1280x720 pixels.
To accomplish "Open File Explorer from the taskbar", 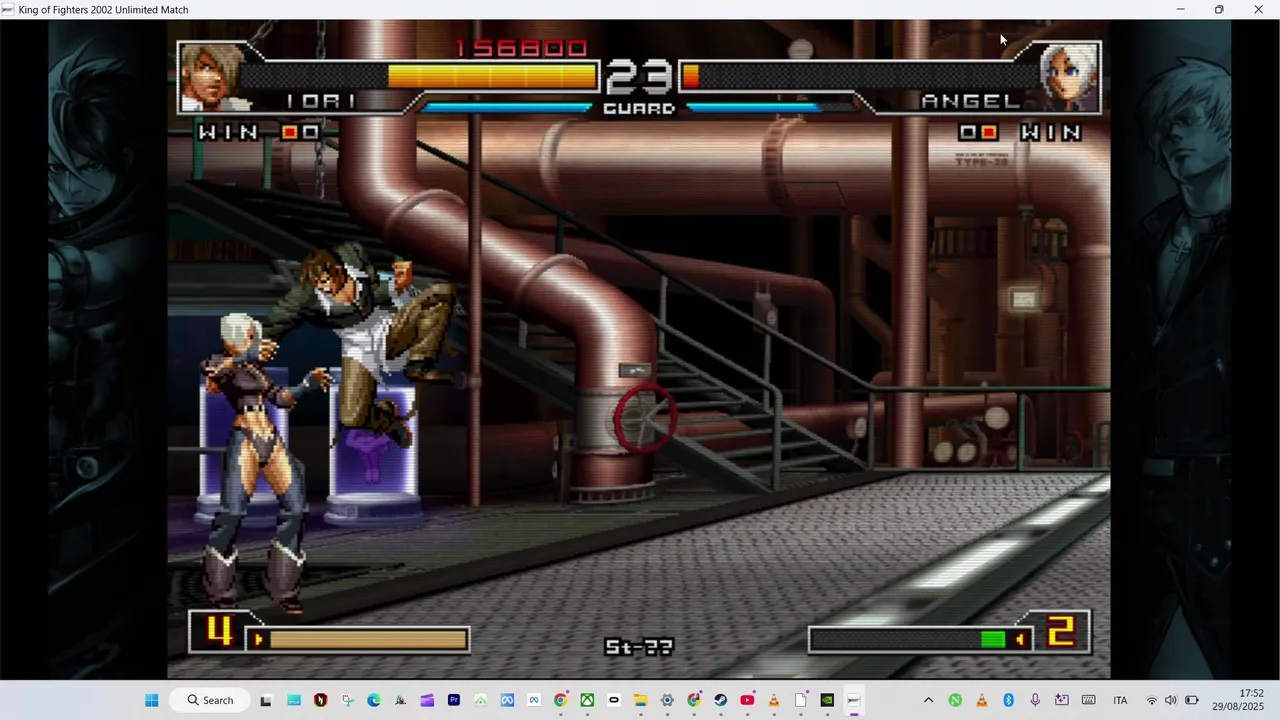I will tap(640, 700).
